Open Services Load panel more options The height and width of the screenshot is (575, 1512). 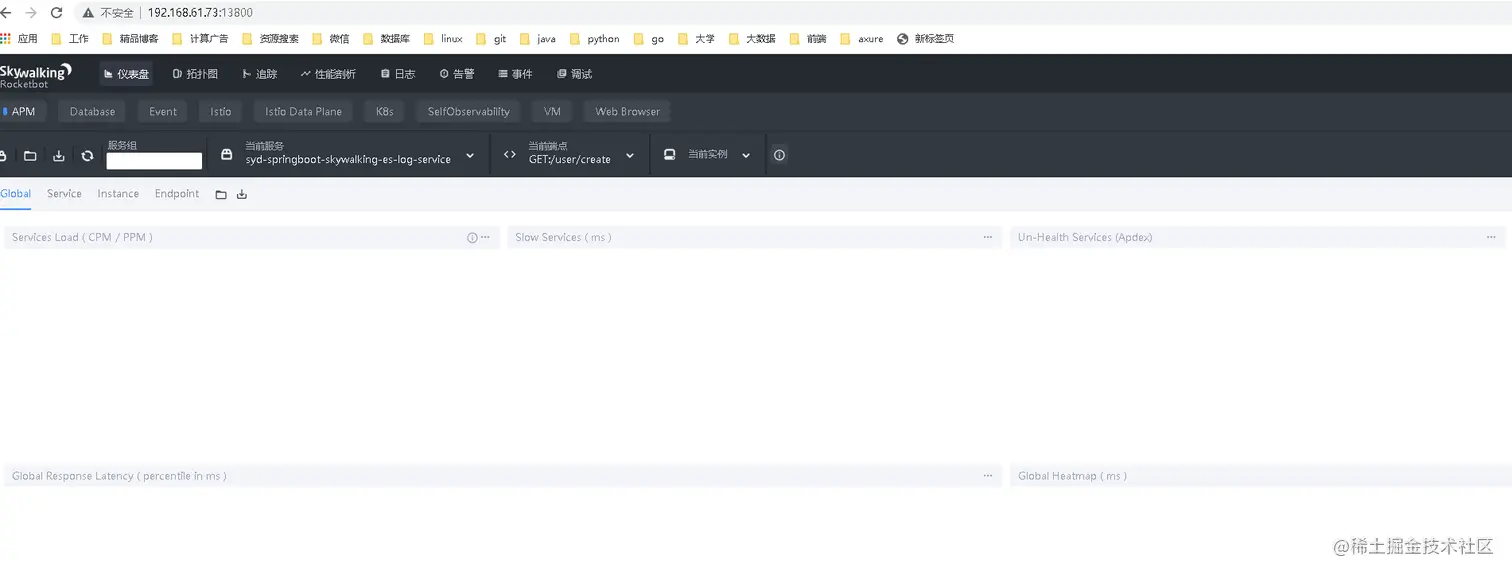click(486, 238)
